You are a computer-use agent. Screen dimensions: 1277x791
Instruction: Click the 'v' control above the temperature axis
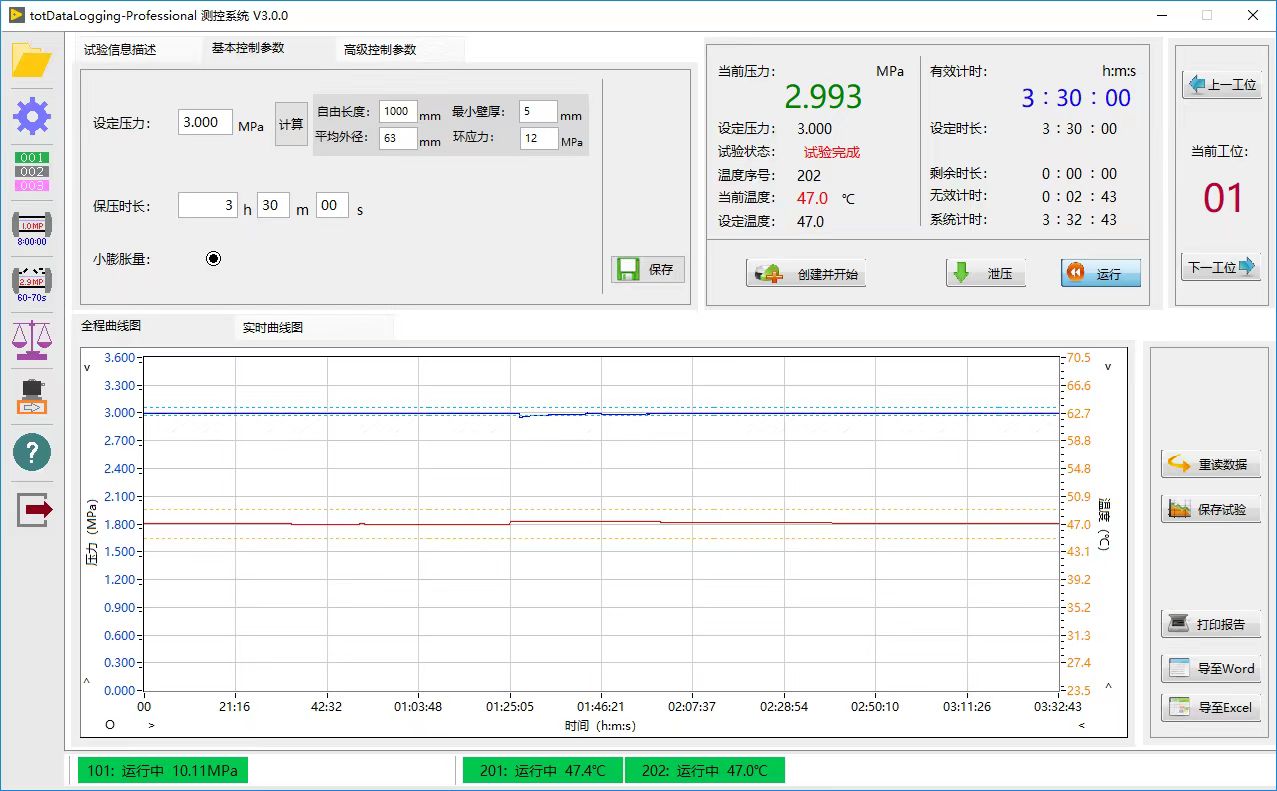point(1107,366)
